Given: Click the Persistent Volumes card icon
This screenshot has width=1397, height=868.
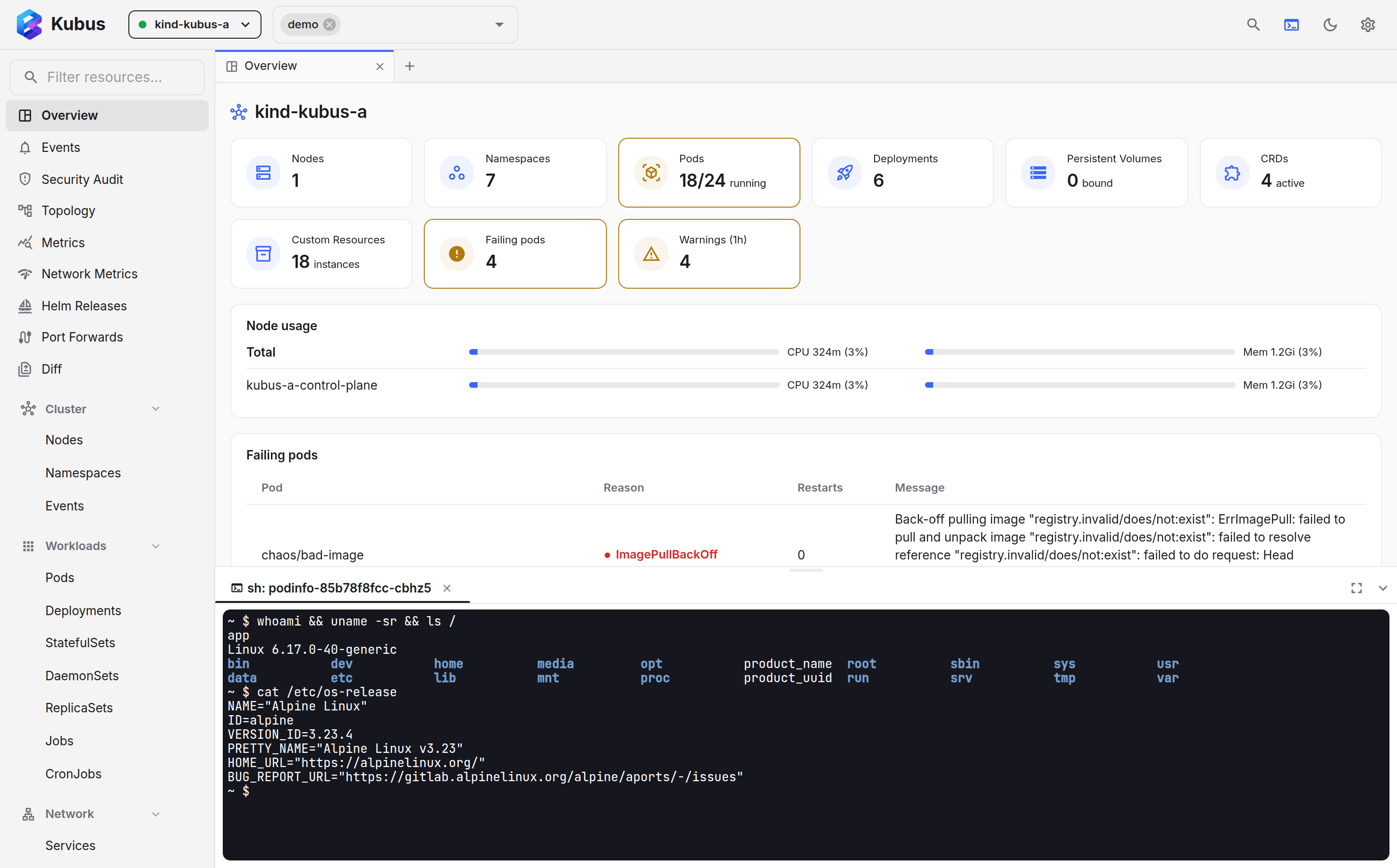Looking at the screenshot, I should coord(1038,173).
